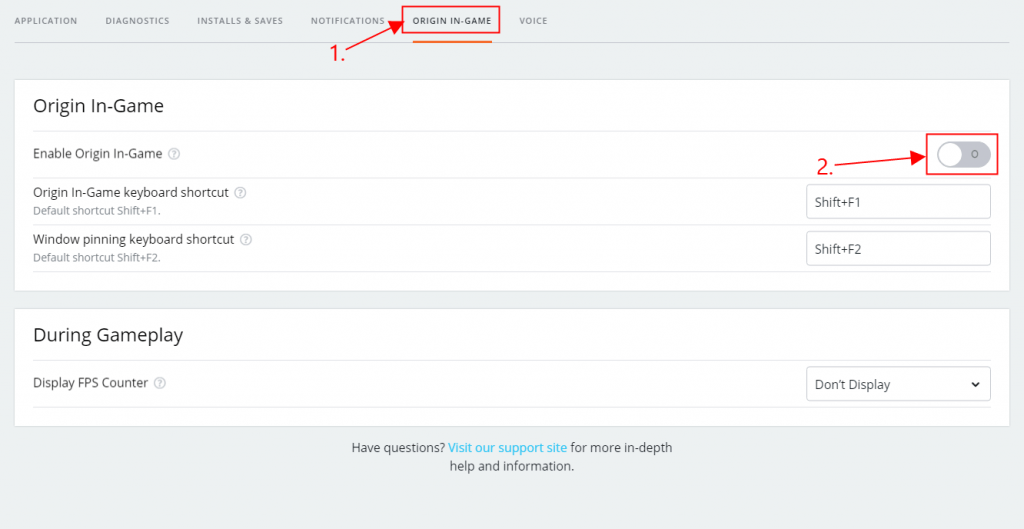Click the Origin In-Game keyboard shortcut label
This screenshot has height=529, width=1024.
(x=131, y=193)
